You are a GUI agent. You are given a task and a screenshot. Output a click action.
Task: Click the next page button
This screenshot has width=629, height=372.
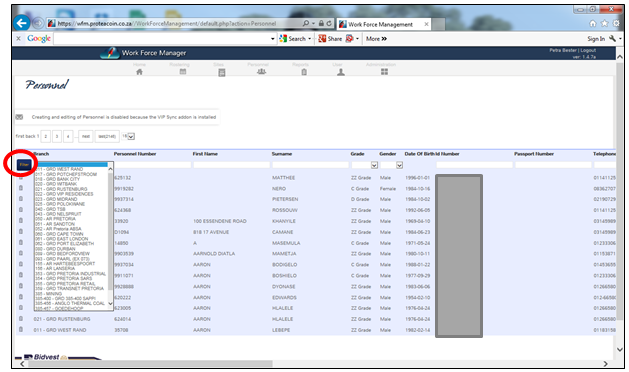point(86,136)
